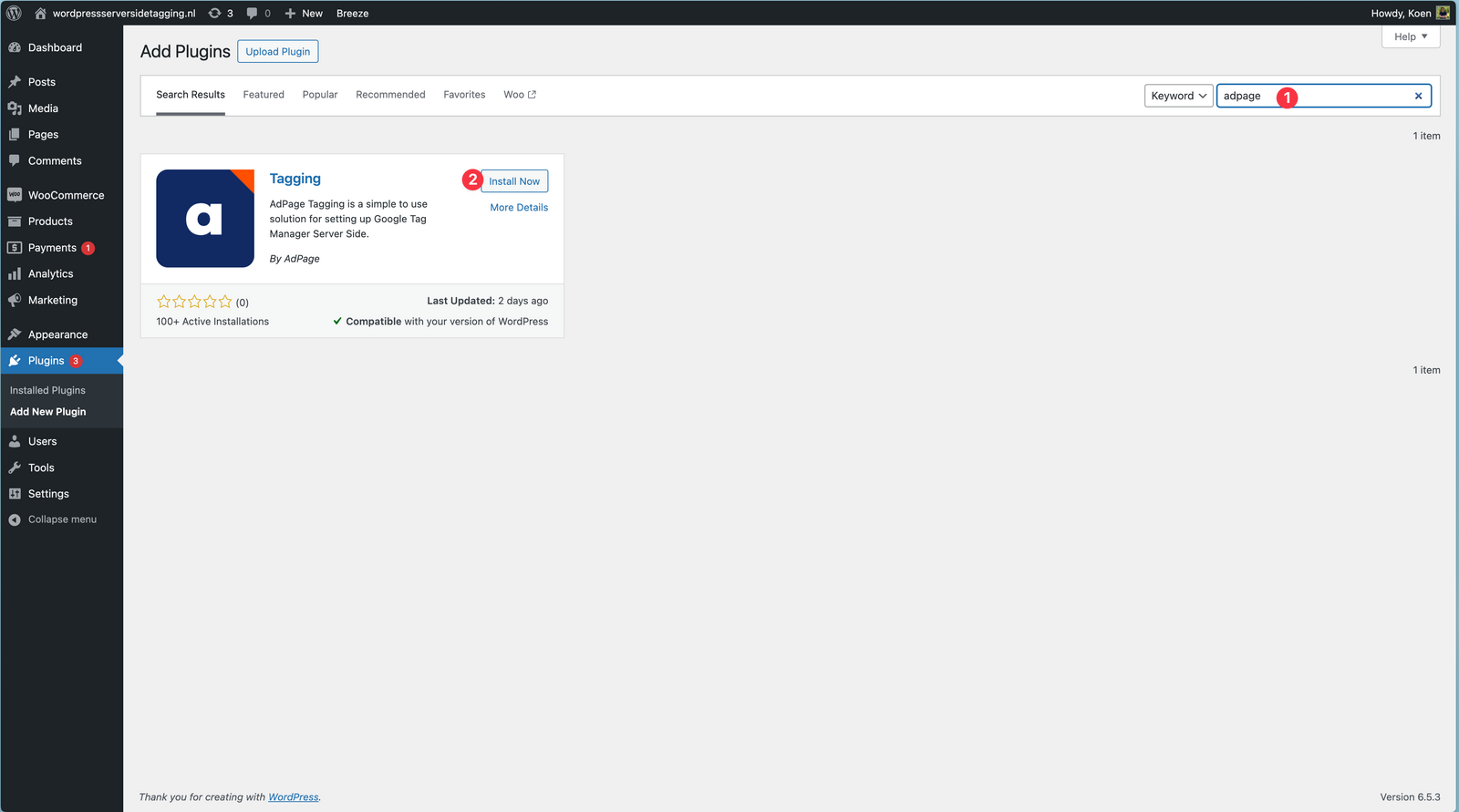Open More Details link for the Tagging plugin
The height and width of the screenshot is (812, 1459).
coord(519,208)
